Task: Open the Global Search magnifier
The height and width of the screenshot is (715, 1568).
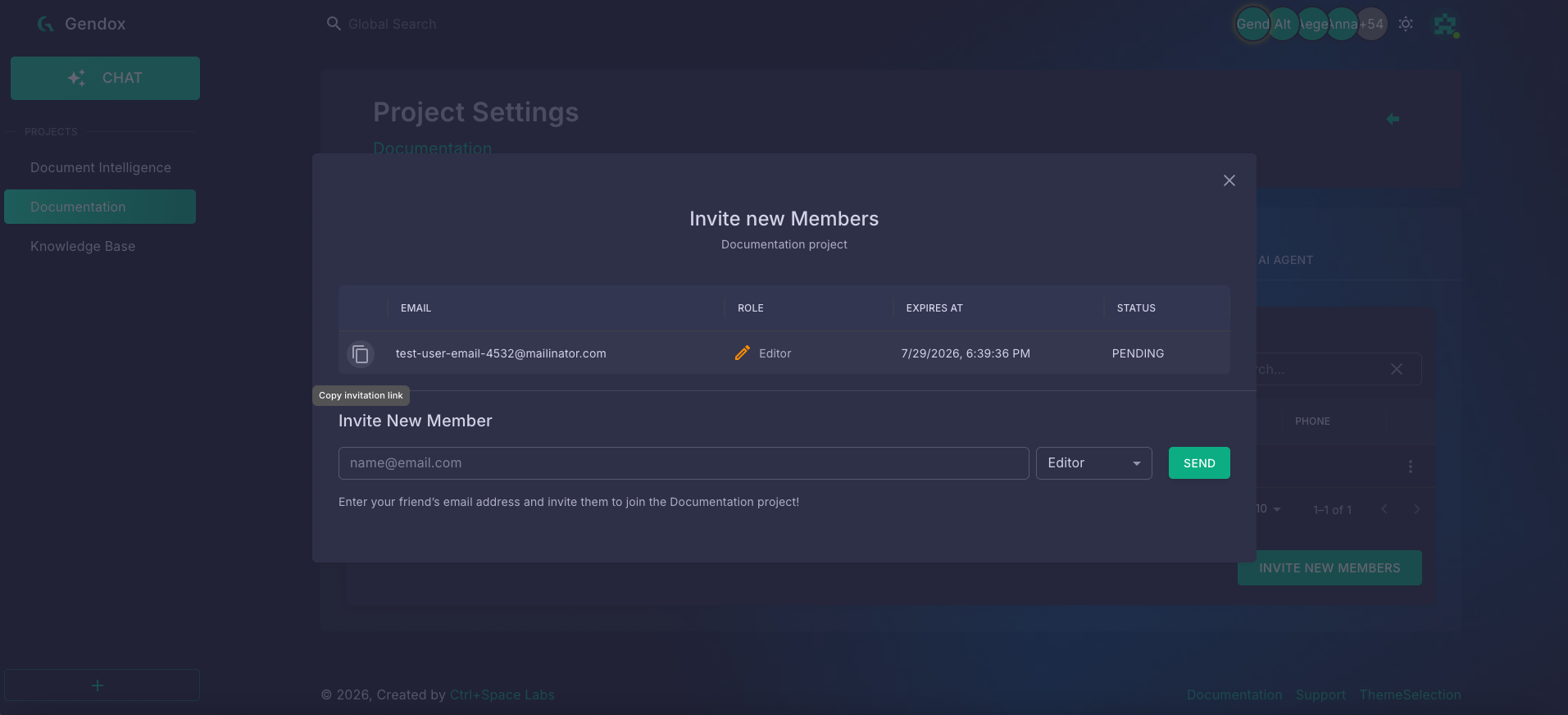Action: point(334,24)
